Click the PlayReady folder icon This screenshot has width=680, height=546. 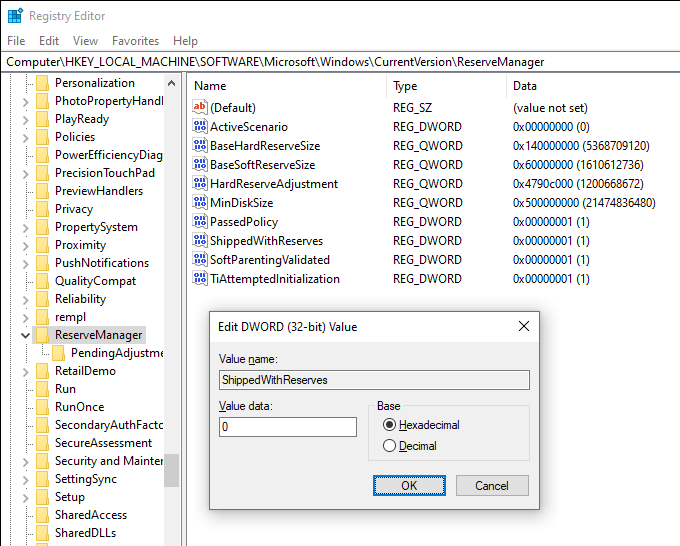click(x=42, y=119)
